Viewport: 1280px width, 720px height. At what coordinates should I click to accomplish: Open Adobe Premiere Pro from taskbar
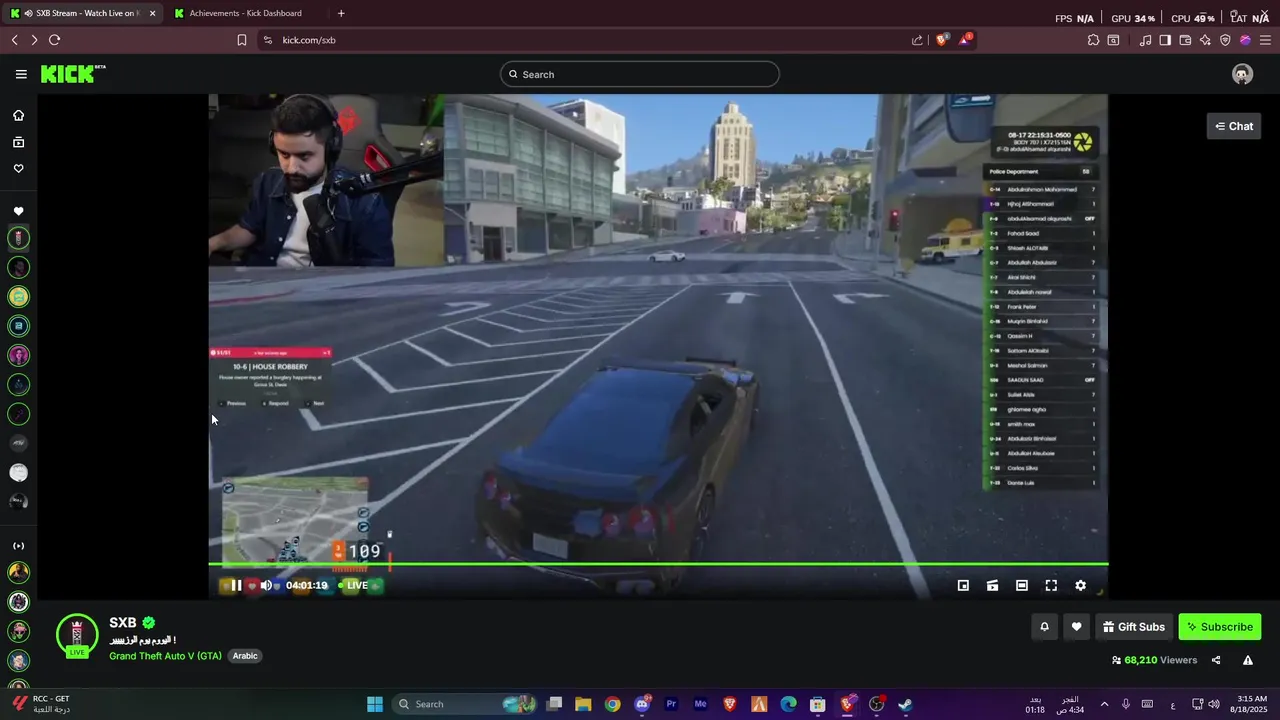(671, 704)
